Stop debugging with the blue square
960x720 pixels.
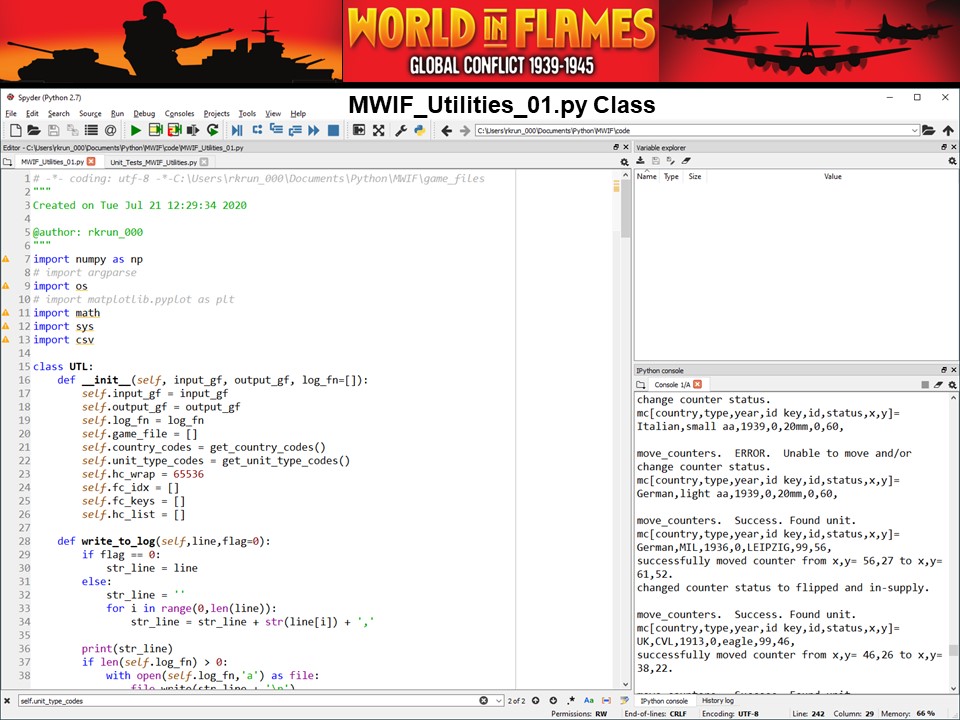tap(333, 130)
